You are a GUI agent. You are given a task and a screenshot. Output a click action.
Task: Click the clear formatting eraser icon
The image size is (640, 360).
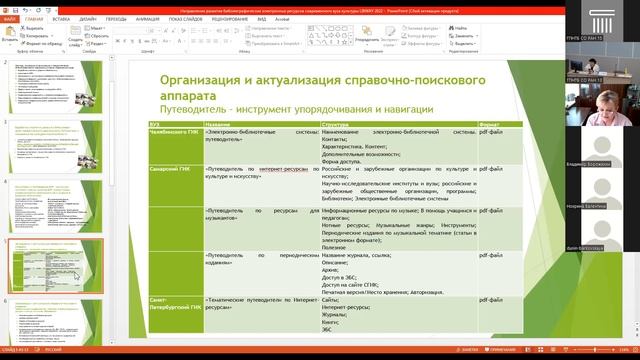(x=183, y=31)
